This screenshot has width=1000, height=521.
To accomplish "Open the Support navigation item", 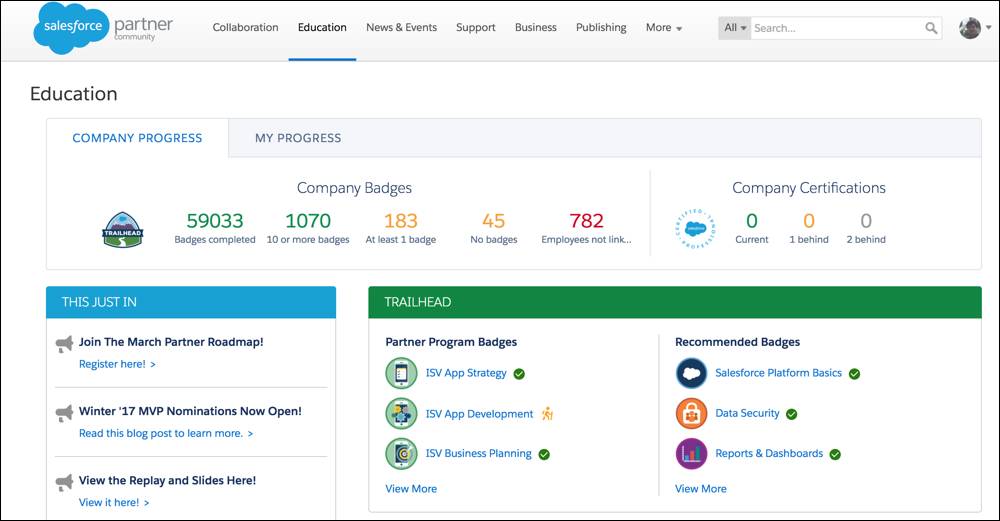I will tap(476, 27).
